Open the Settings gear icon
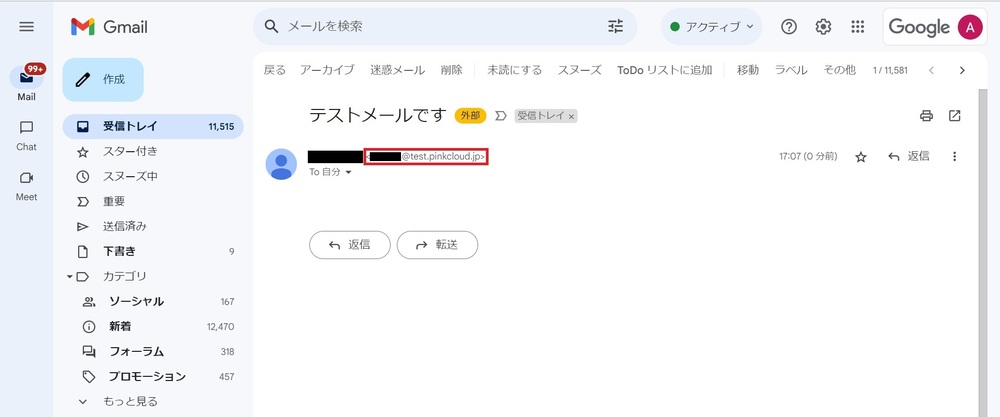Screen dimensions: 1000x417 coord(823,27)
